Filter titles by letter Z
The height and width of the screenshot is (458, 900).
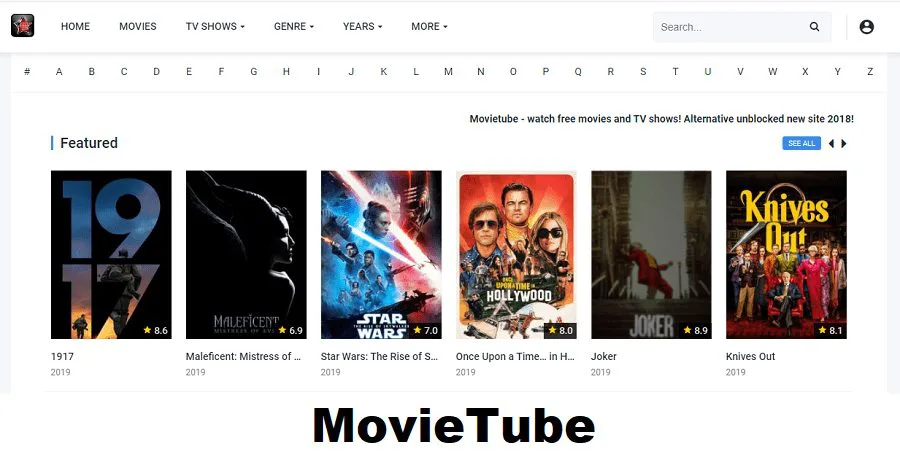(870, 72)
